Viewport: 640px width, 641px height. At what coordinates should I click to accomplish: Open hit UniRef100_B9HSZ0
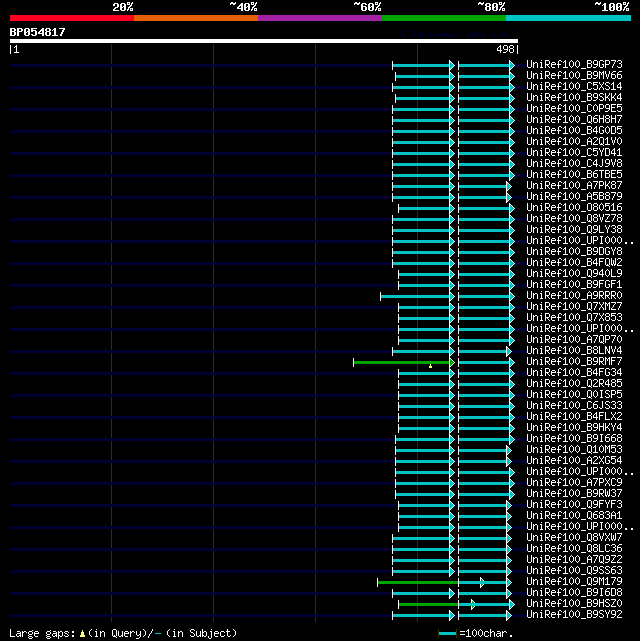(574, 604)
